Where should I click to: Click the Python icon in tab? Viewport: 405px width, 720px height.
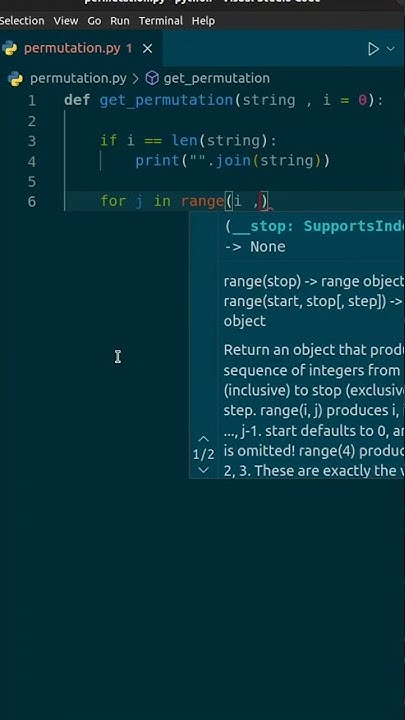click(x=10, y=48)
